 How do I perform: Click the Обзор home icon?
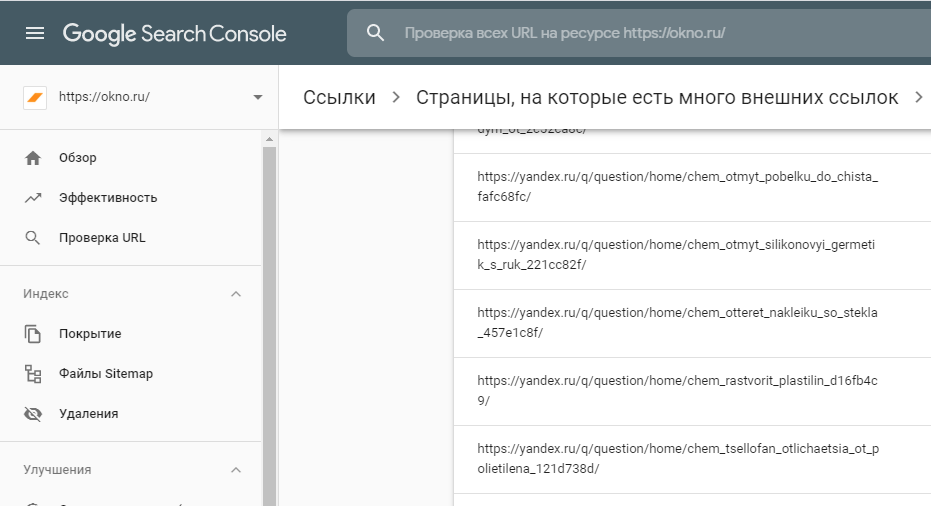[x=33, y=158]
